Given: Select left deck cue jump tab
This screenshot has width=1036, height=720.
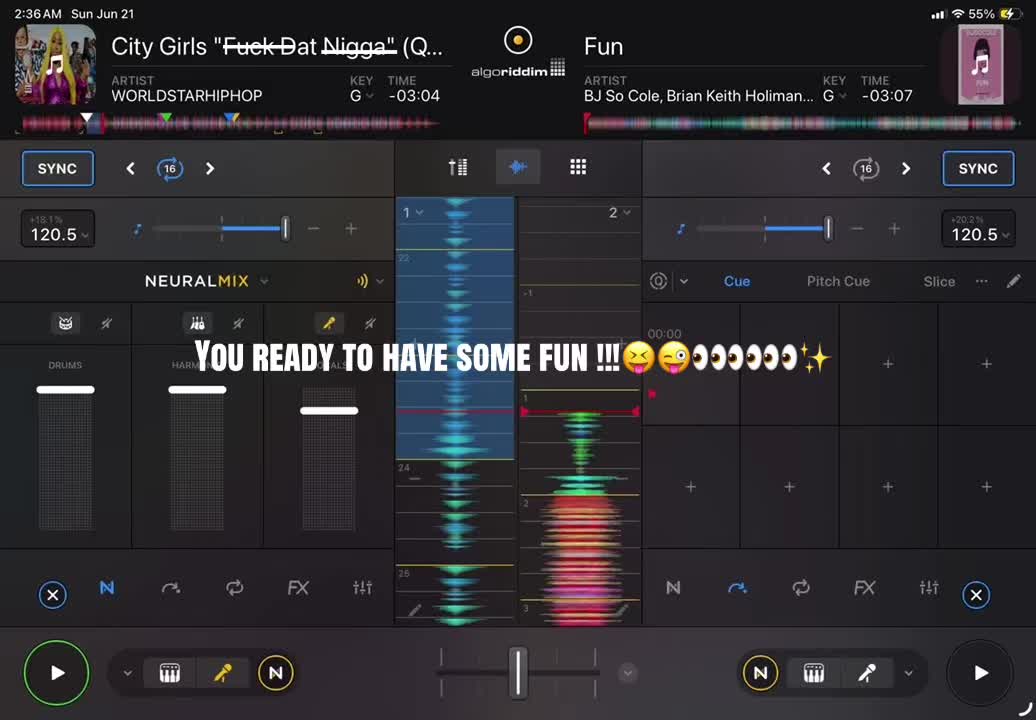Looking at the screenshot, I should pos(170,587).
